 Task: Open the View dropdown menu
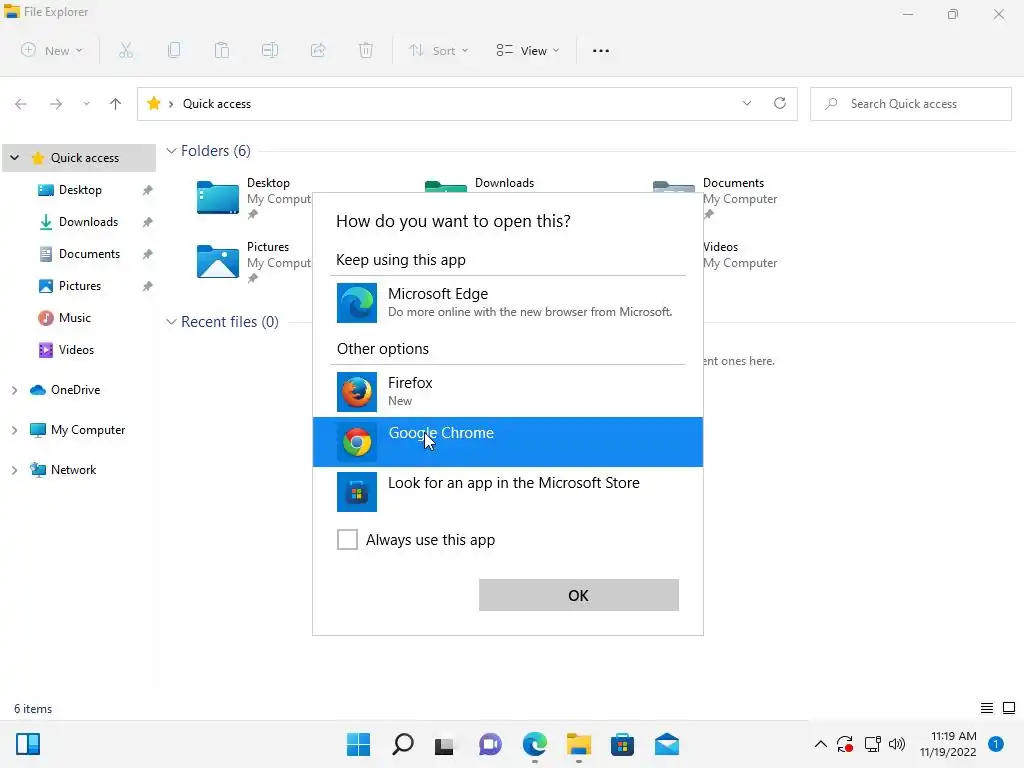tap(528, 50)
